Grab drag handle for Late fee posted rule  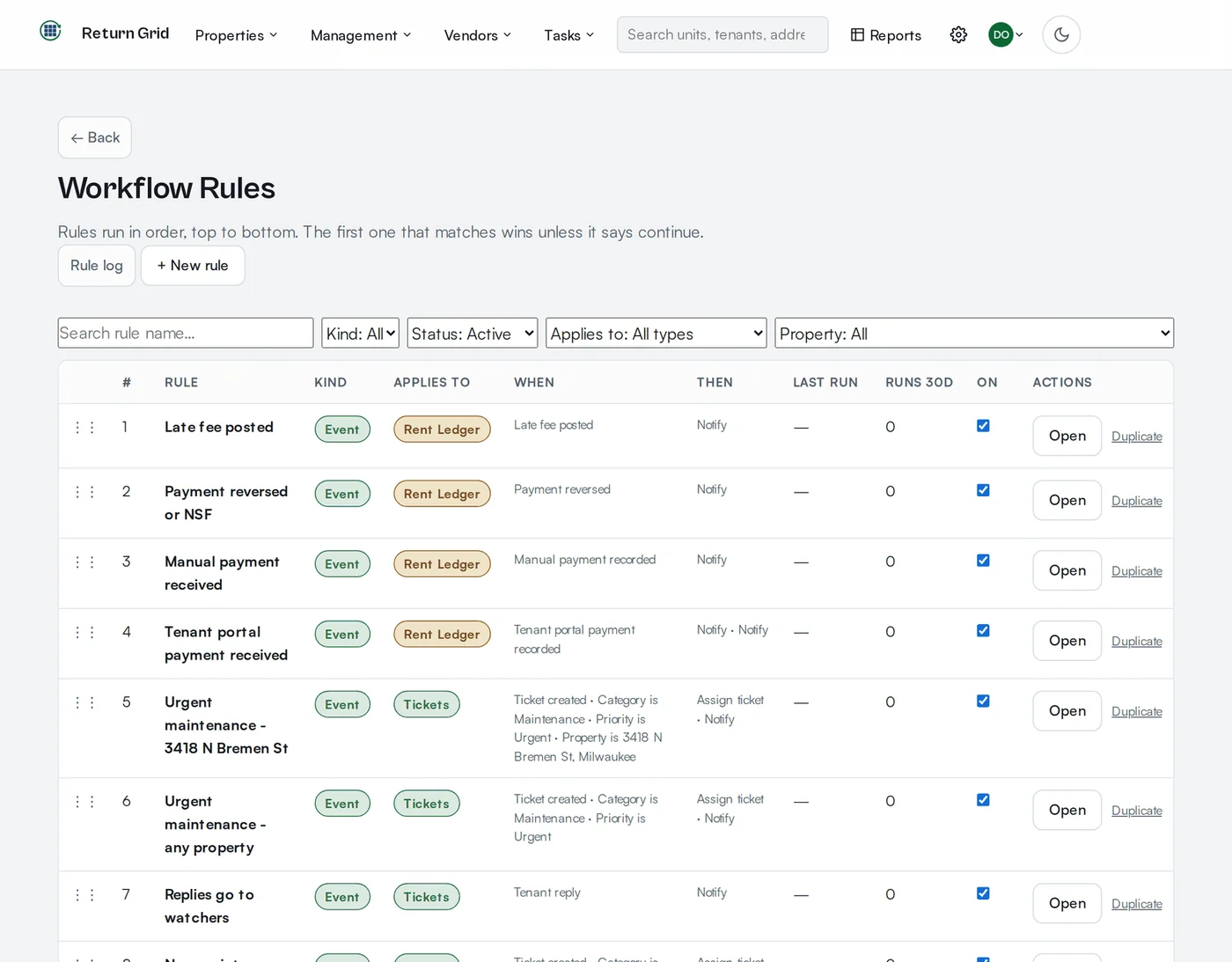[84, 427]
